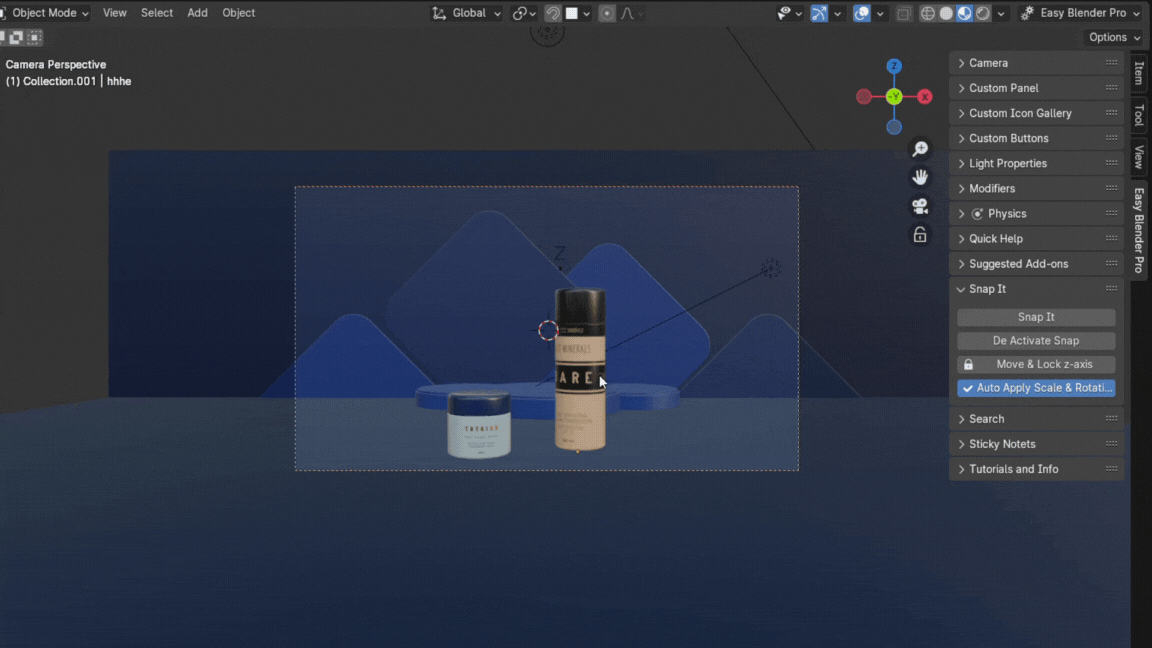1152x648 pixels.
Task: Click the zoom magnifier icon in viewport
Action: click(x=920, y=149)
